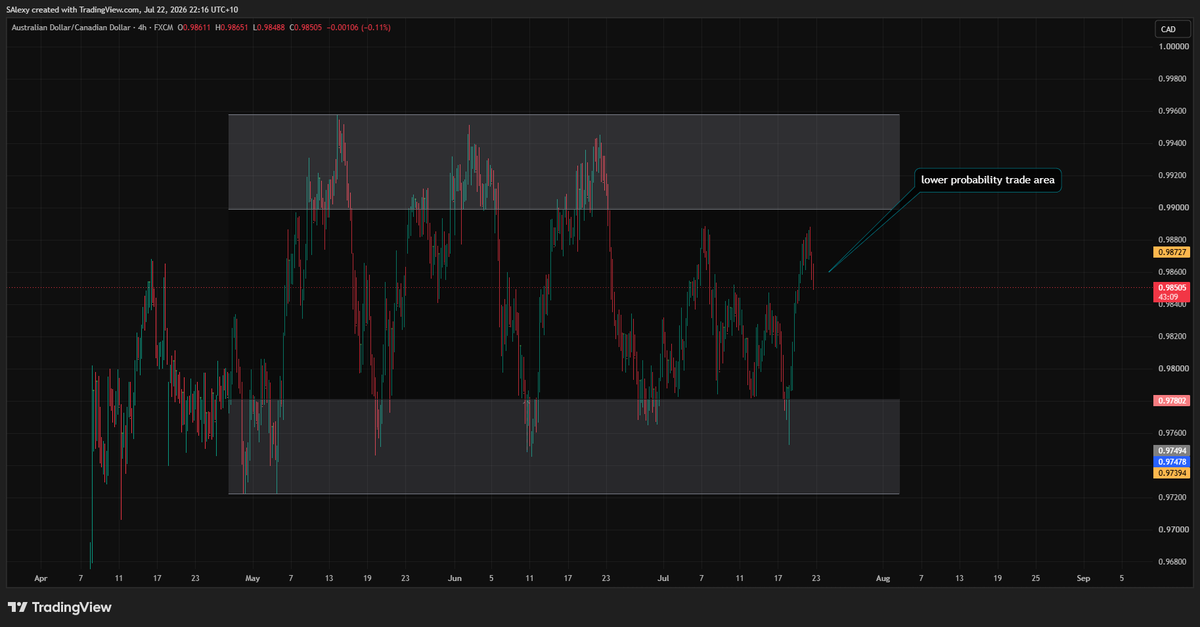
Task: Click the 43:09 countdown under current price
Action: tap(1169, 297)
